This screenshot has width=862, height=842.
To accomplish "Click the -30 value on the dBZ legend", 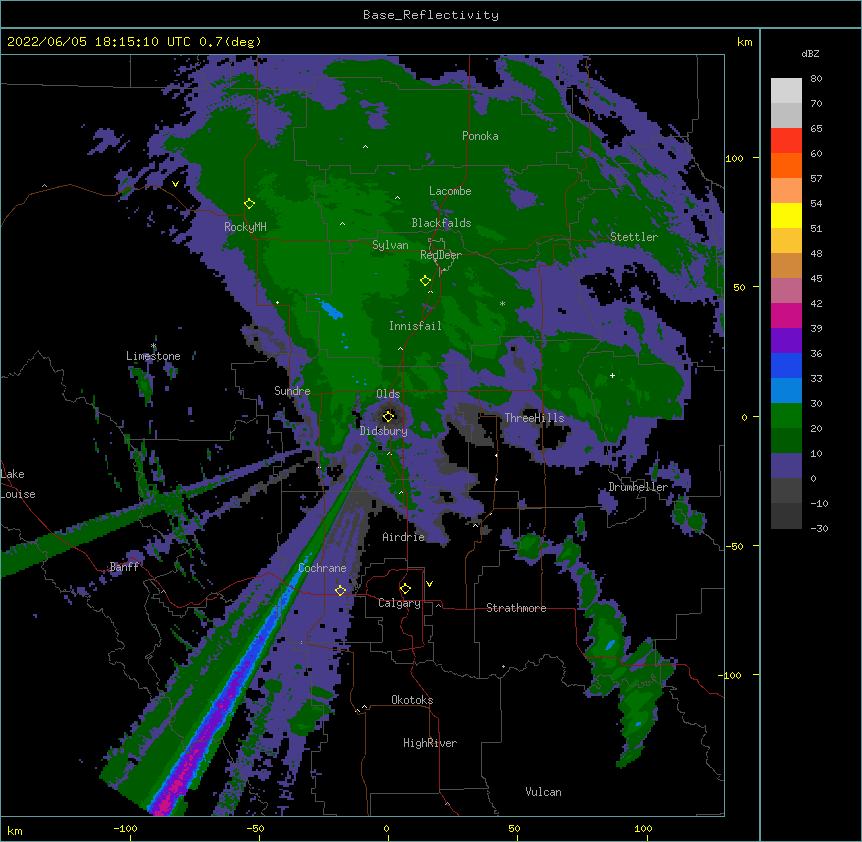I will click(819, 529).
